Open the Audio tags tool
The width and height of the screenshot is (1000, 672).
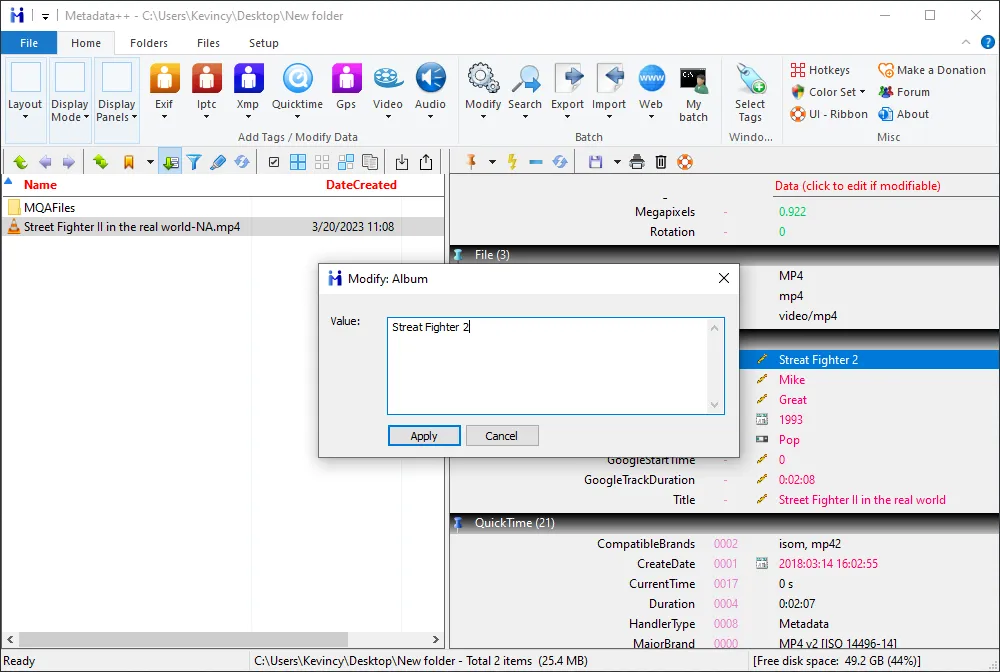coord(430,87)
